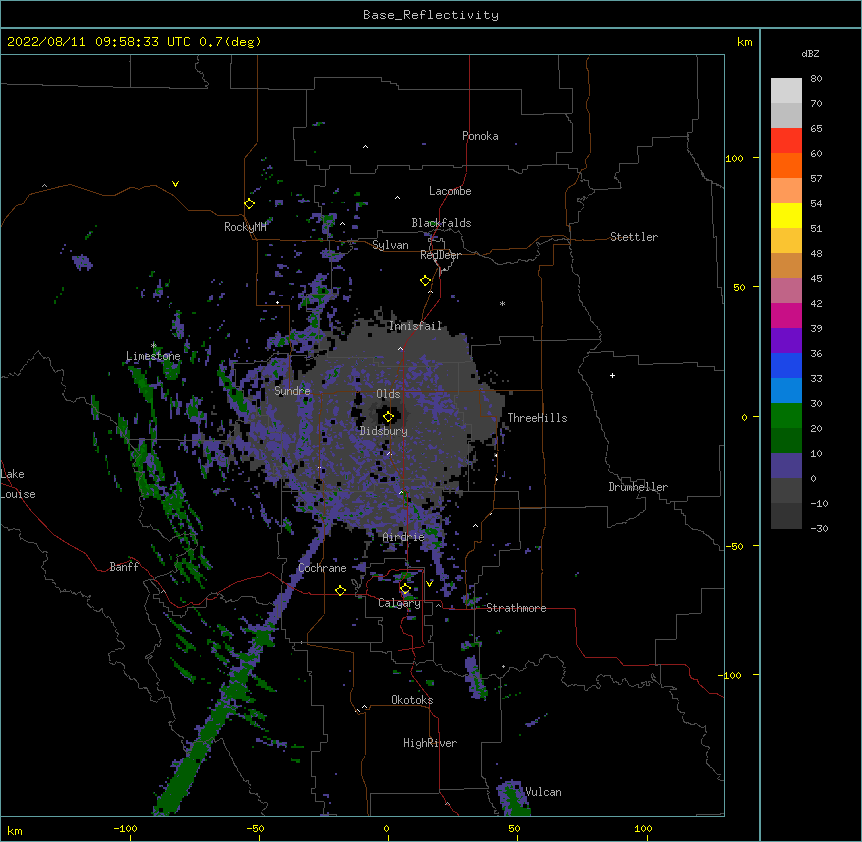Click the Base_Reflectivity title
The image size is (862, 842).
point(431,15)
